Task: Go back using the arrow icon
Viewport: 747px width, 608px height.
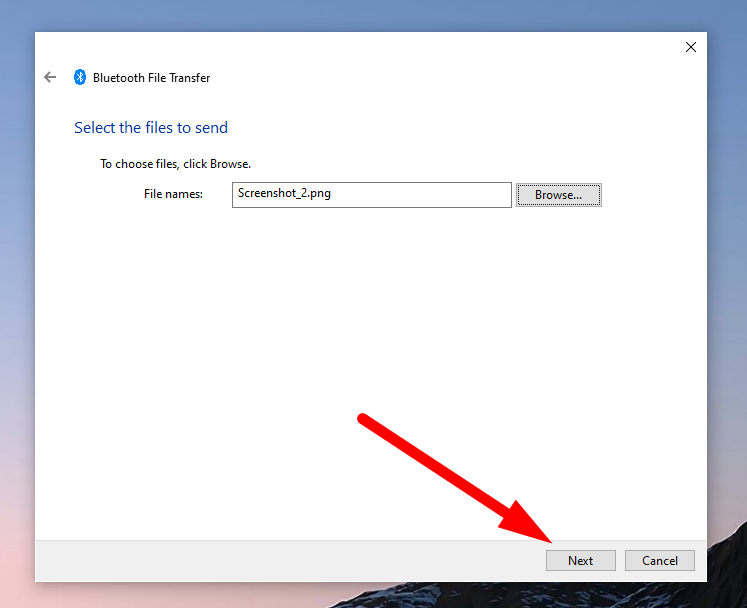Action: point(50,77)
